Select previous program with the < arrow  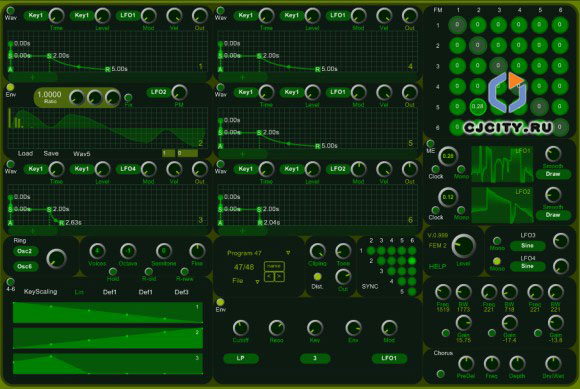pos(269,276)
